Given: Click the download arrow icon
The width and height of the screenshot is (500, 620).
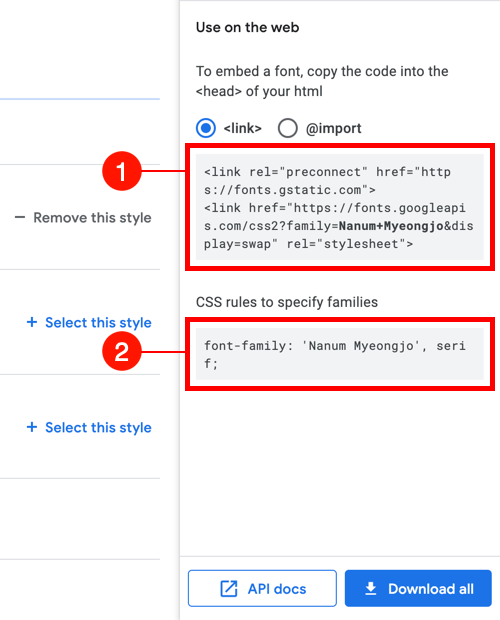Looking at the screenshot, I should pyautogui.click(x=370, y=588).
